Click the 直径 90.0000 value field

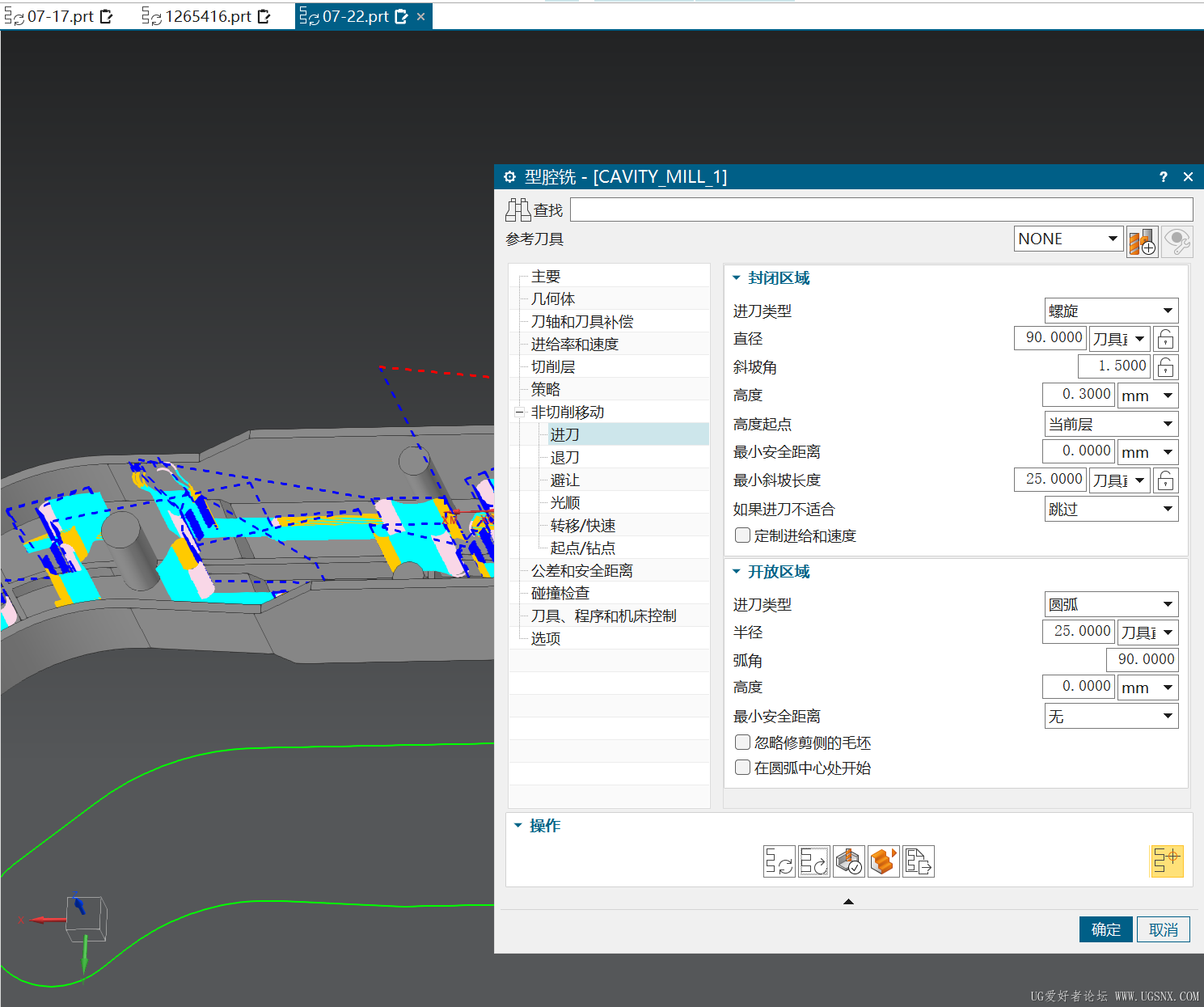click(1050, 338)
